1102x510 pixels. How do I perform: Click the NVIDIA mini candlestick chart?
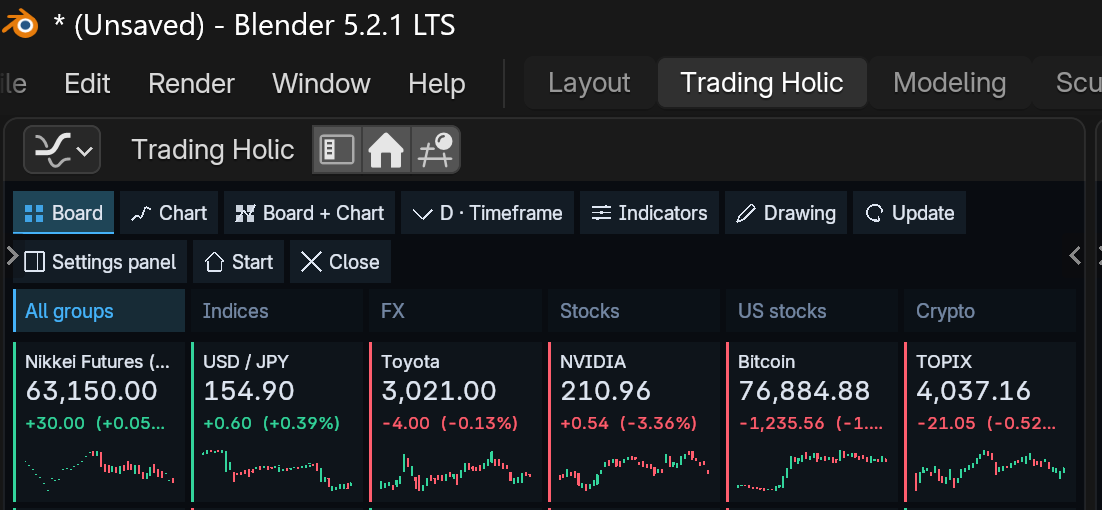click(x=634, y=469)
